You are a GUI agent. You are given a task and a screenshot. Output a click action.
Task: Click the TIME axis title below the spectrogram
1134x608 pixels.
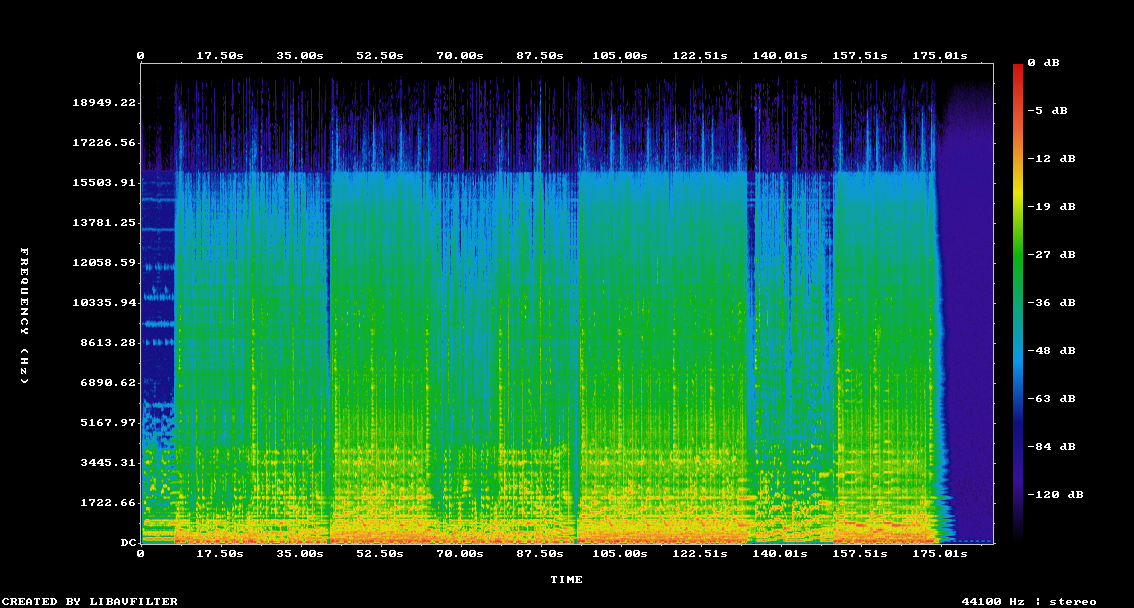pyautogui.click(x=566, y=580)
